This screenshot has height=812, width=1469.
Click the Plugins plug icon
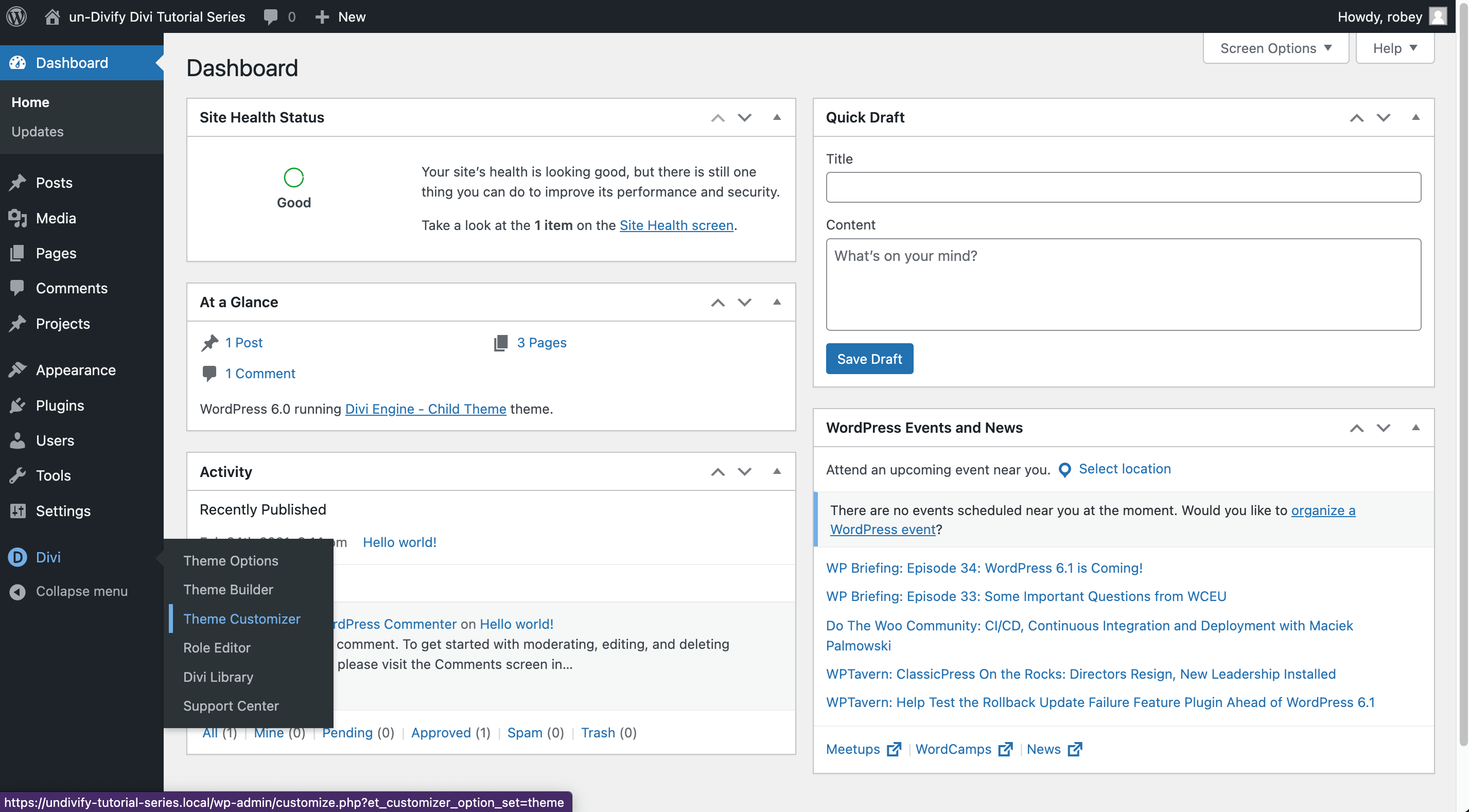coord(18,405)
